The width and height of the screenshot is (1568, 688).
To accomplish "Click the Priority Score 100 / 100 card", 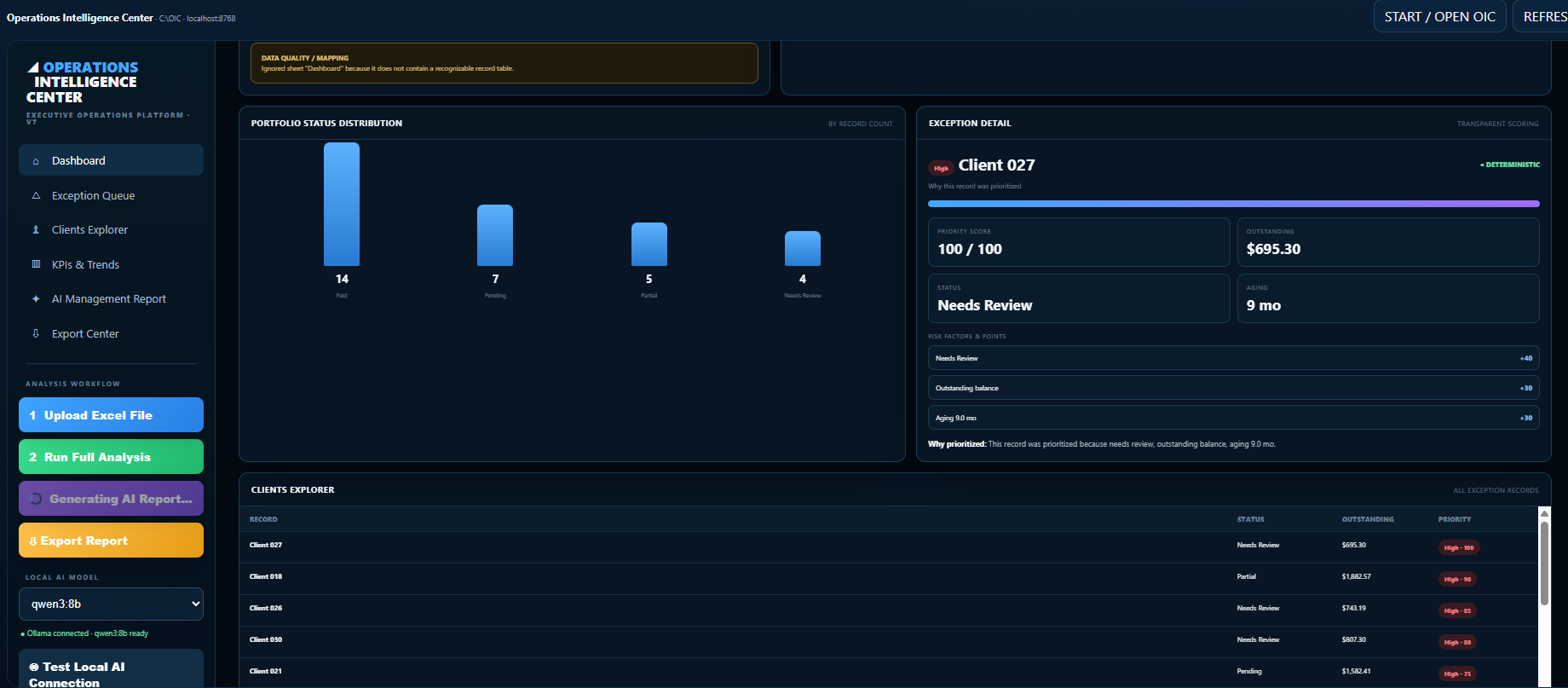I will click(x=1079, y=242).
